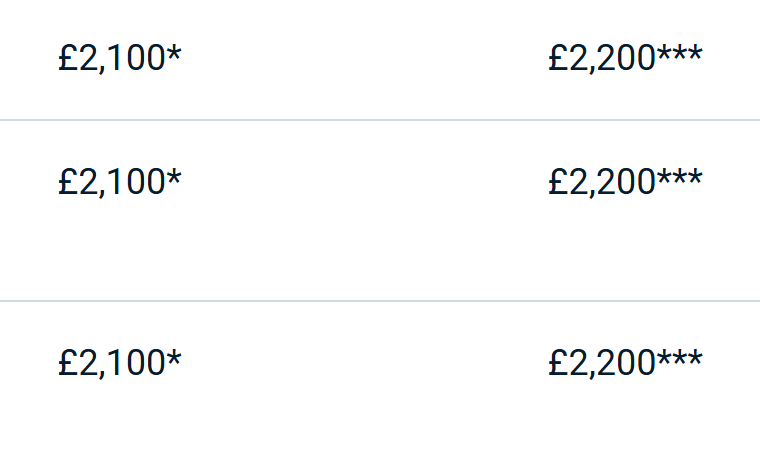The width and height of the screenshot is (760, 468).
Task: Click the pound sign of first-row £2,100
Action: [x=68, y=59]
